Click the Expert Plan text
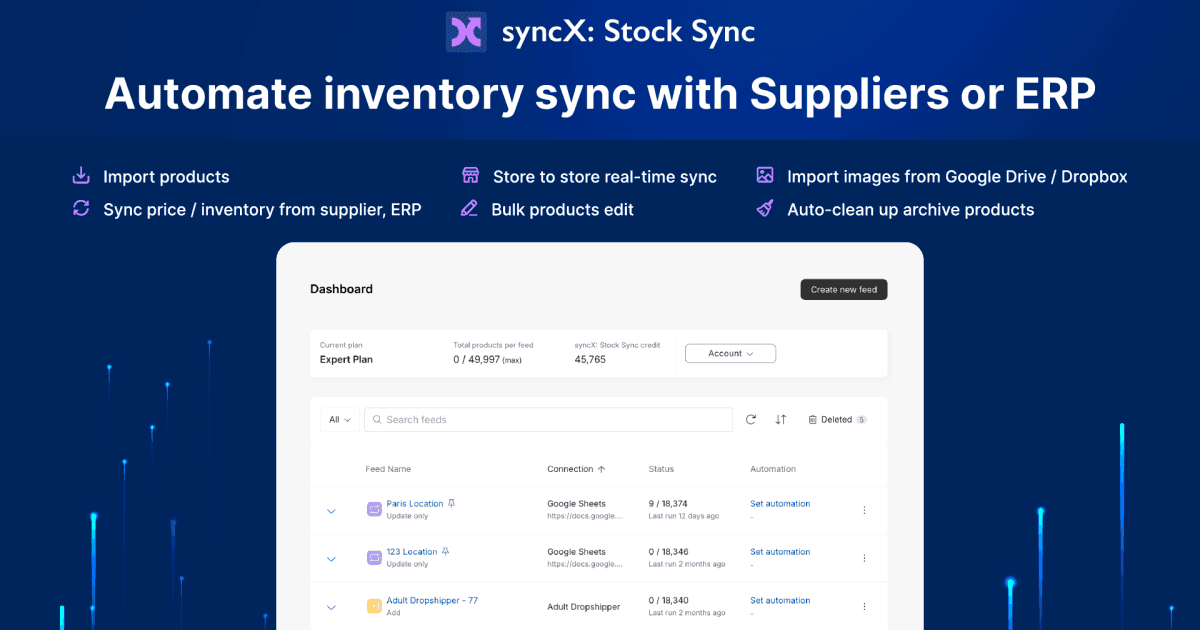This screenshot has height=630, width=1200. (346, 359)
